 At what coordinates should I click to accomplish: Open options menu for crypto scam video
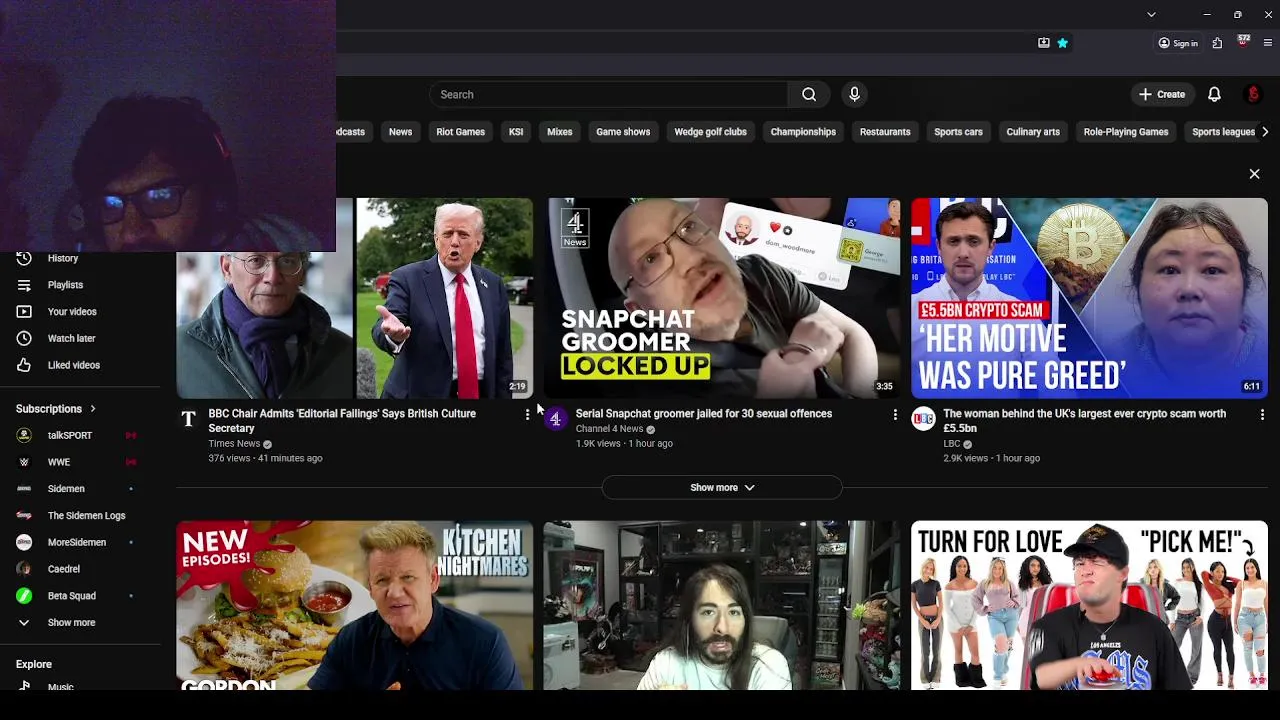click(1262, 414)
